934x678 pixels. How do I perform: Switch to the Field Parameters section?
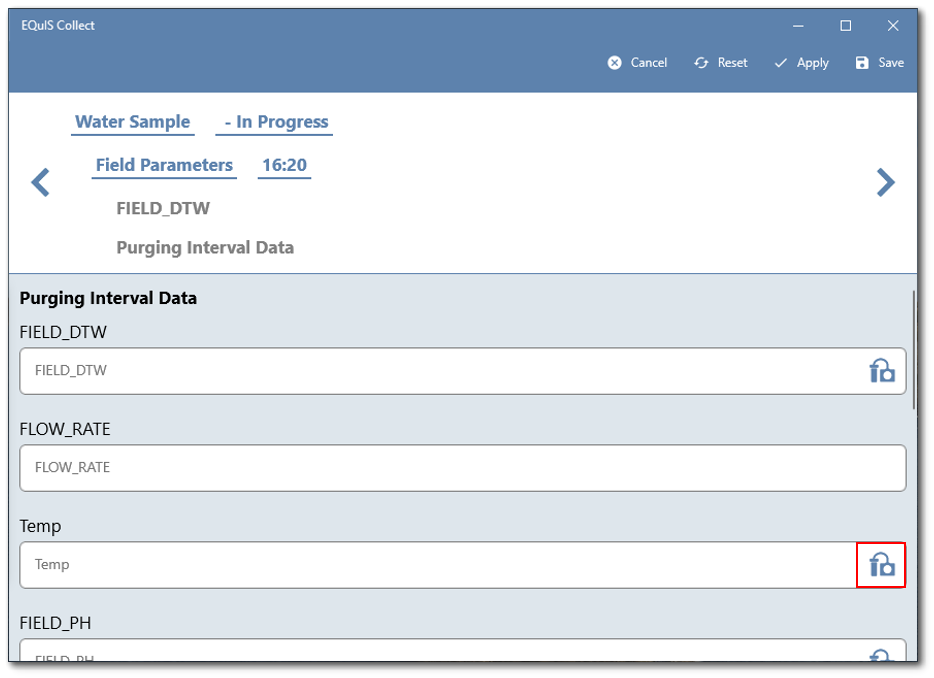coord(163,165)
